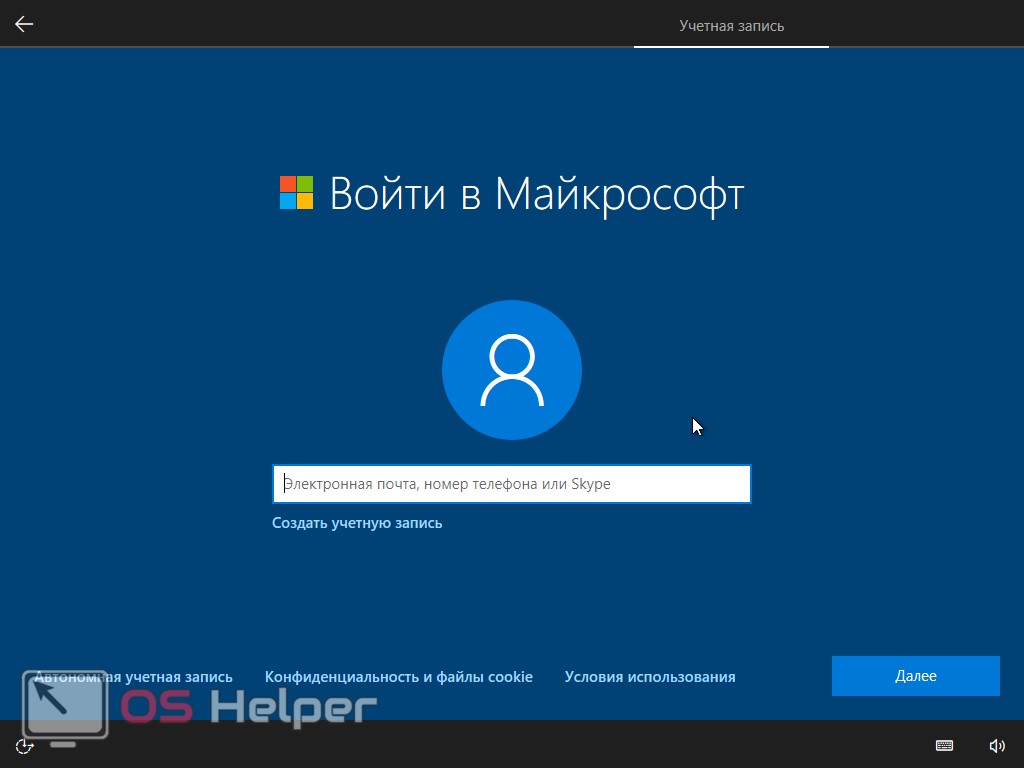
Task: Click the word Skype in the placeholder
Action: pyautogui.click(x=590, y=484)
